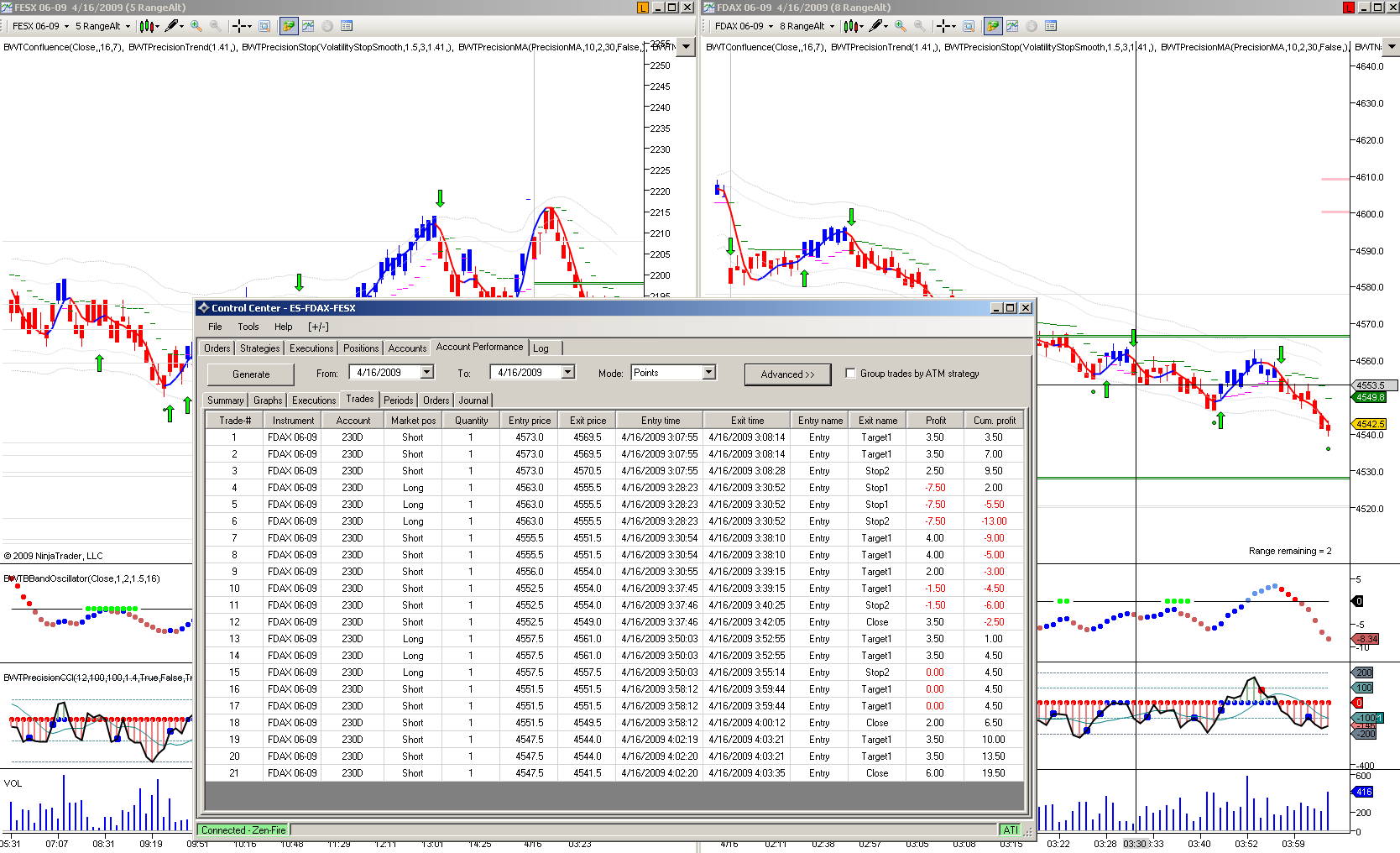Switch to the Positions tab

[x=361, y=348]
